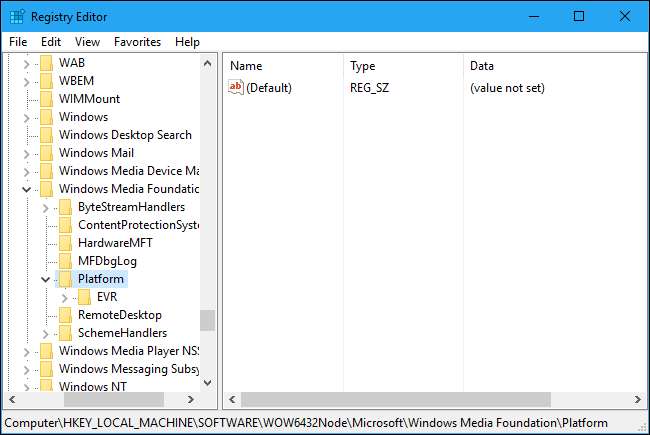The height and width of the screenshot is (435, 650).
Task: Click the Windows Media Foundation folder icon
Action: (x=46, y=189)
